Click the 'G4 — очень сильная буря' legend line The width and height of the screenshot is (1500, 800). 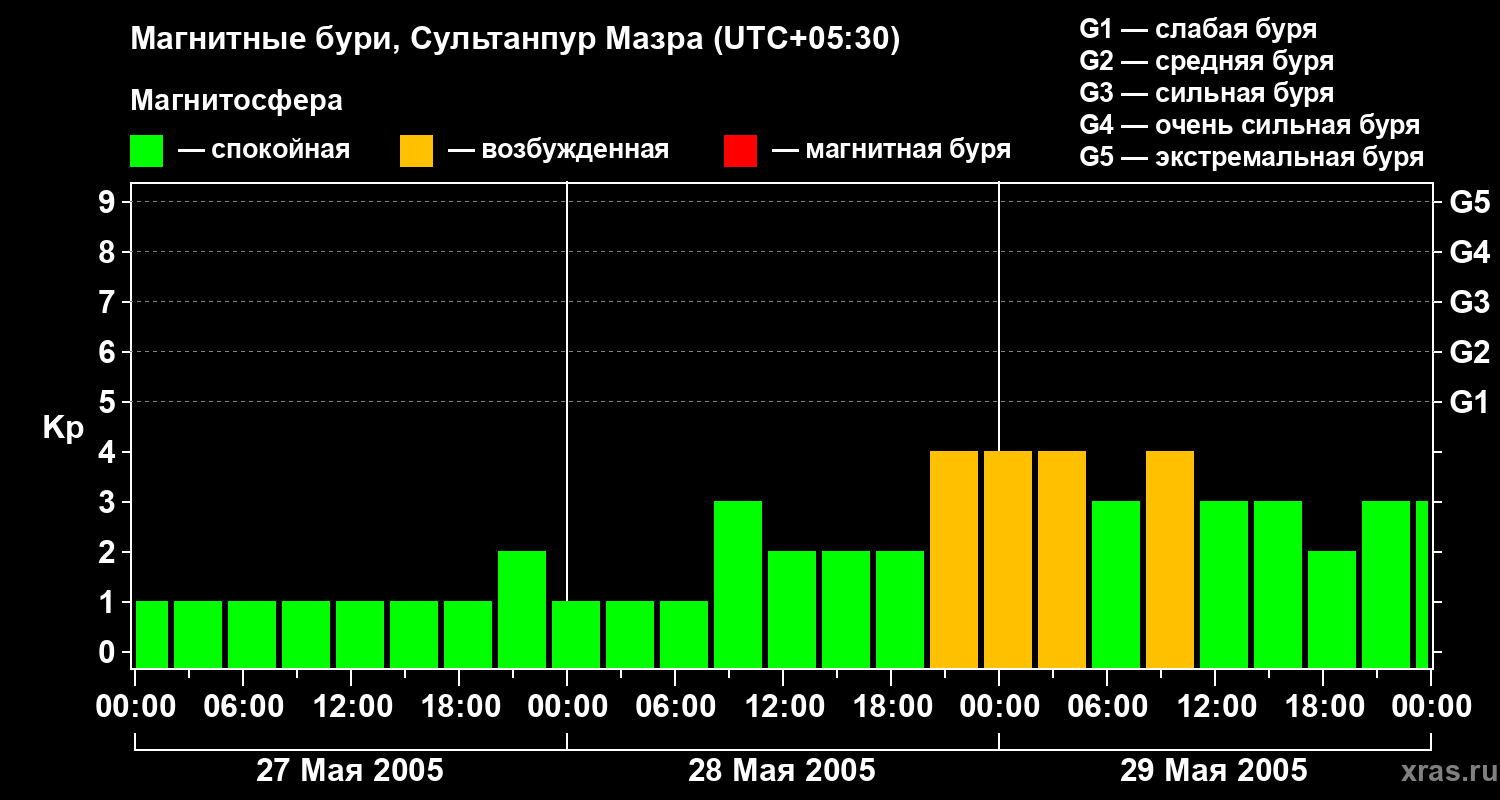tap(1250, 125)
